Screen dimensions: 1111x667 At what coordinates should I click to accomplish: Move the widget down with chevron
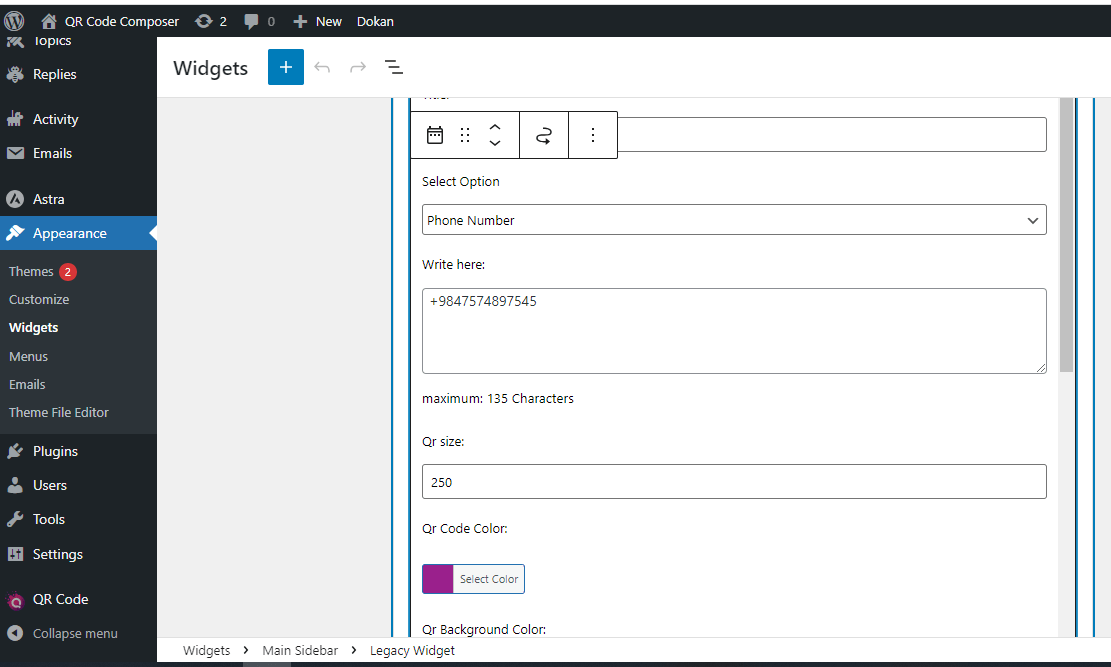tap(495, 144)
